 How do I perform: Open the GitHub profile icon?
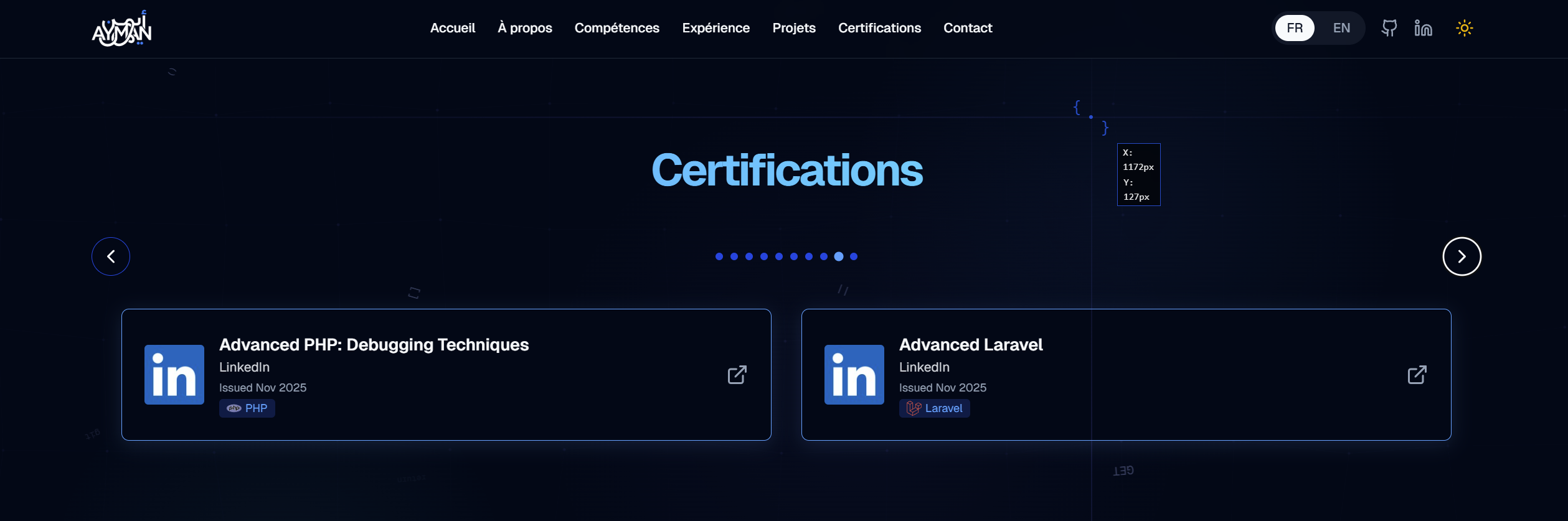click(1389, 28)
